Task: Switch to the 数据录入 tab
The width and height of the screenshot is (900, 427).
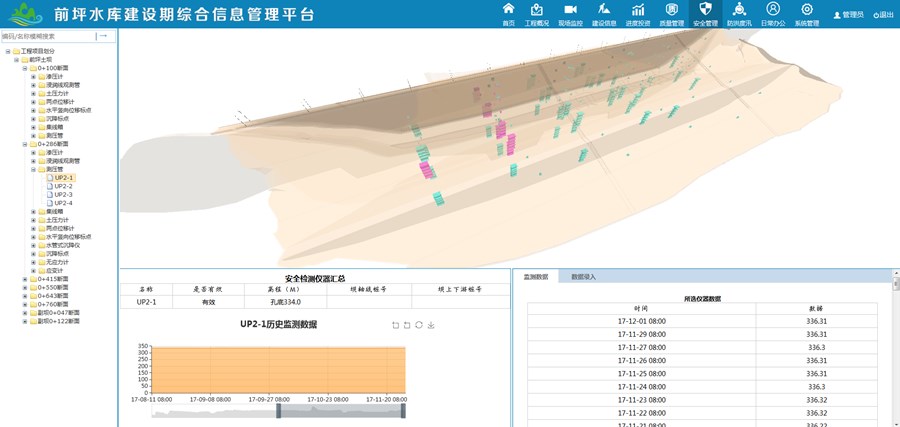Action: [x=584, y=276]
